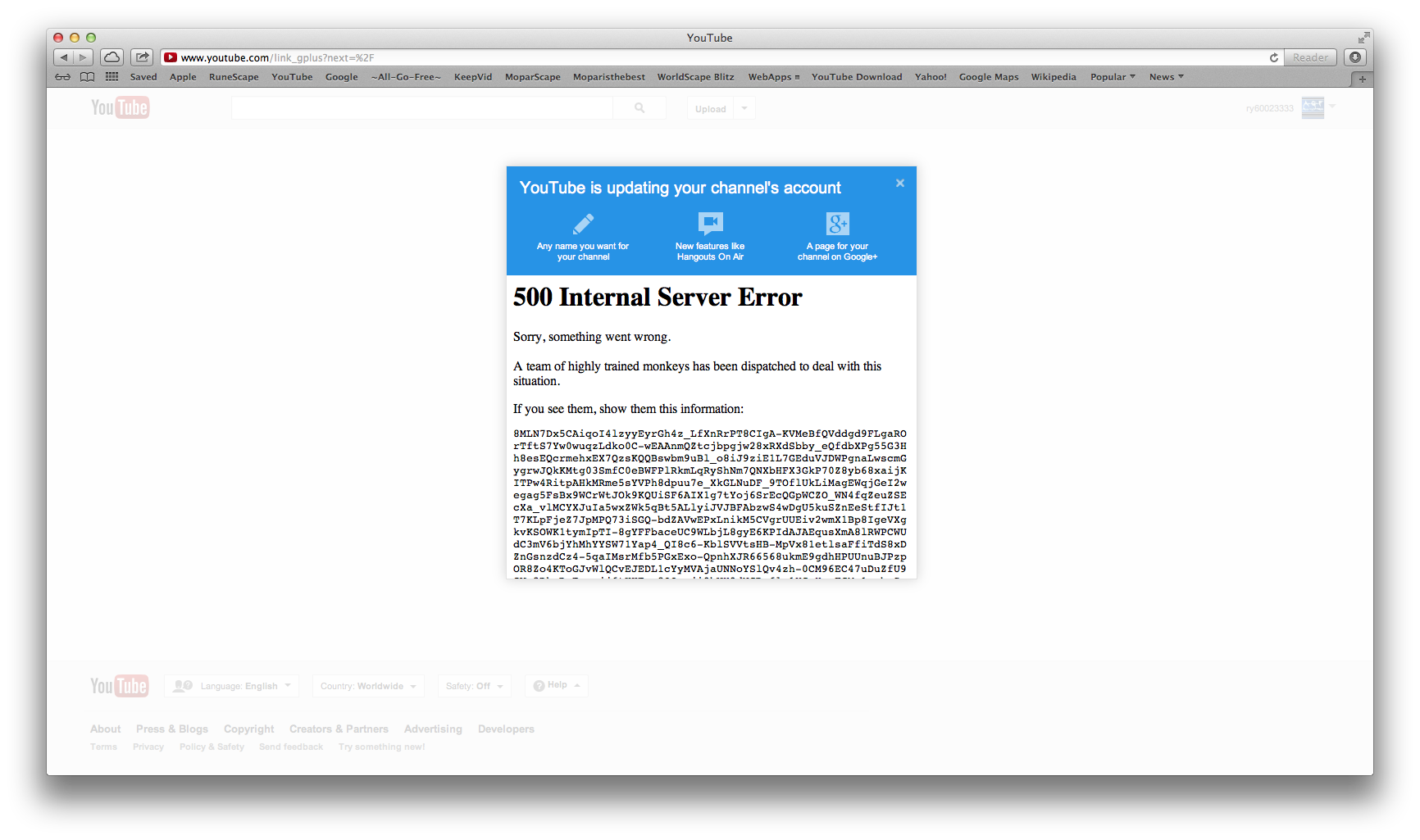
Task: Open the Developers footer link
Action: tap(506, 729)
